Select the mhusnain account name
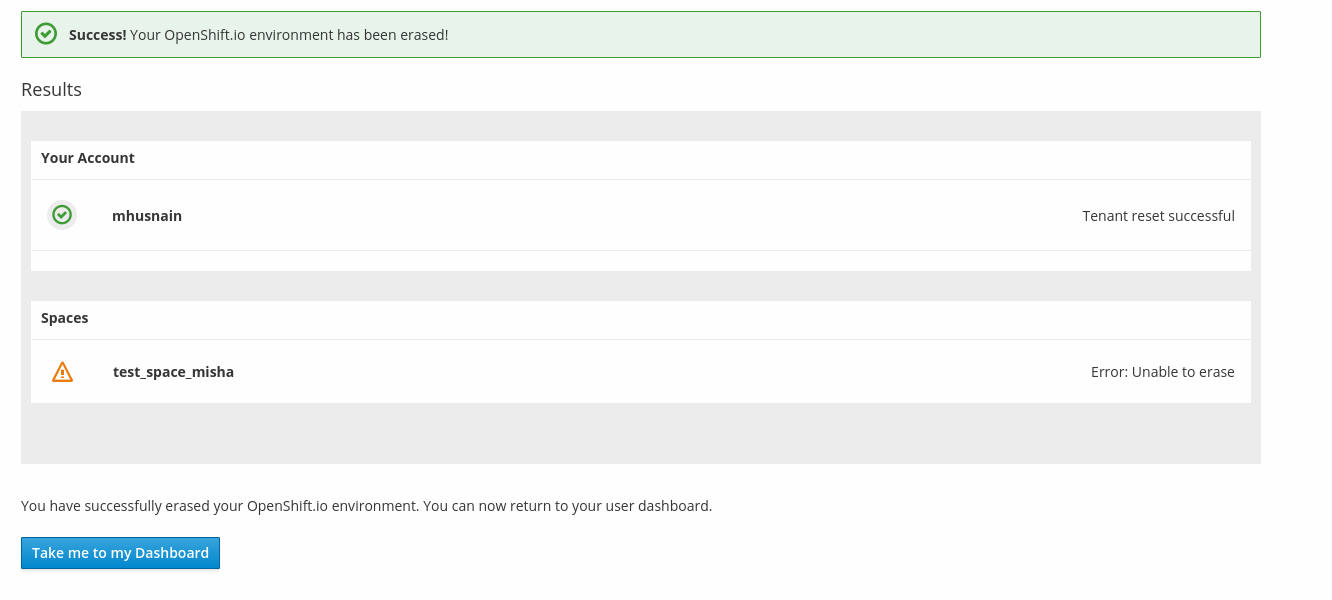 (x=146, y=215)
